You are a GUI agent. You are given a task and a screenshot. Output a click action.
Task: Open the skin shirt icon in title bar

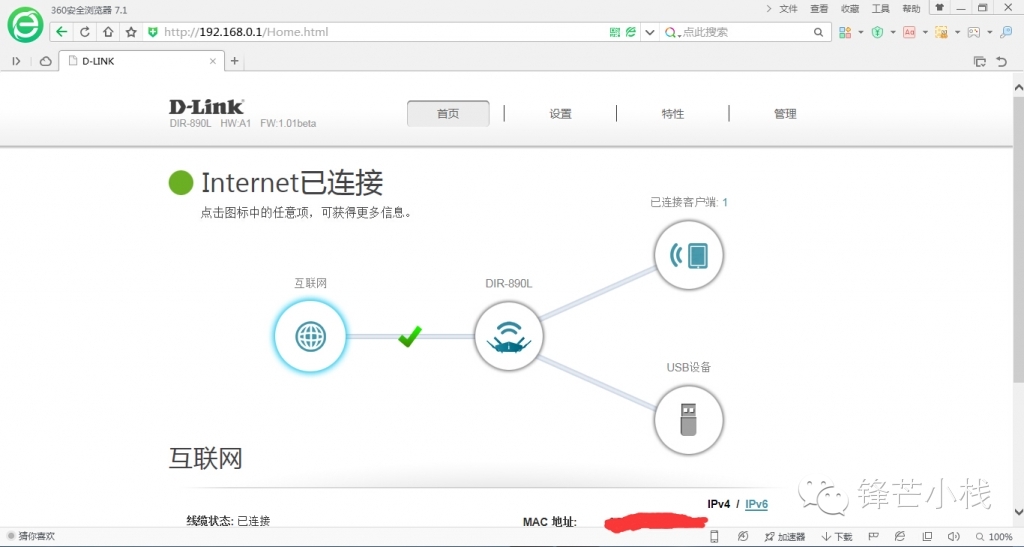point(939,8)
